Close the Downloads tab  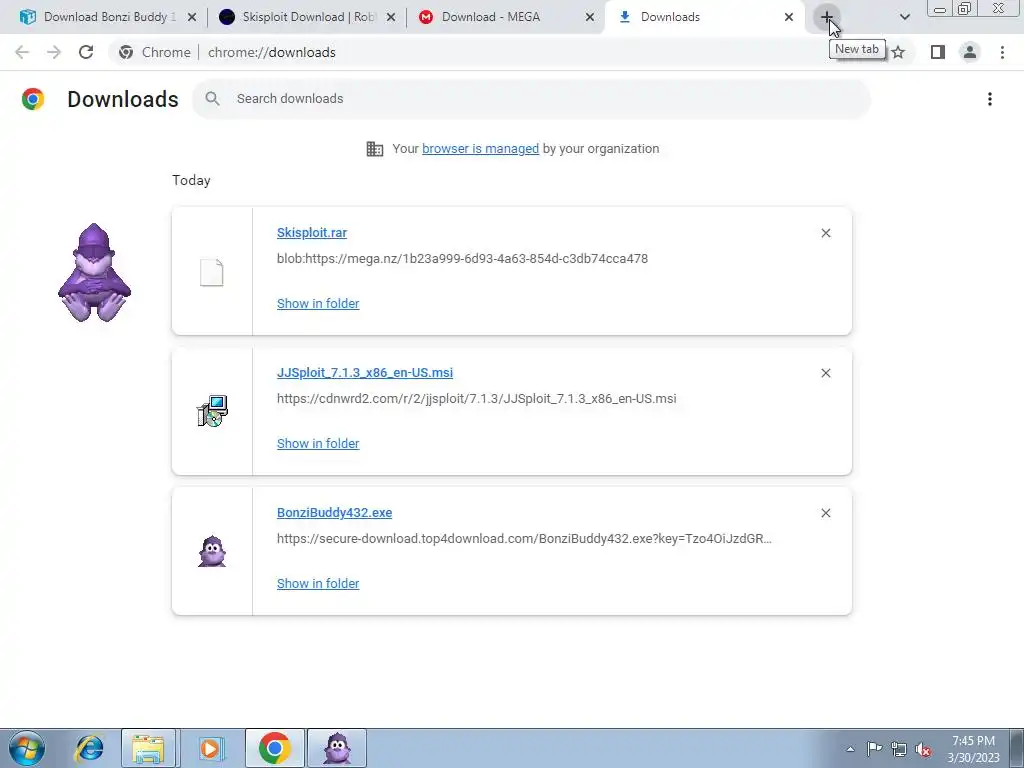point(789,18)
